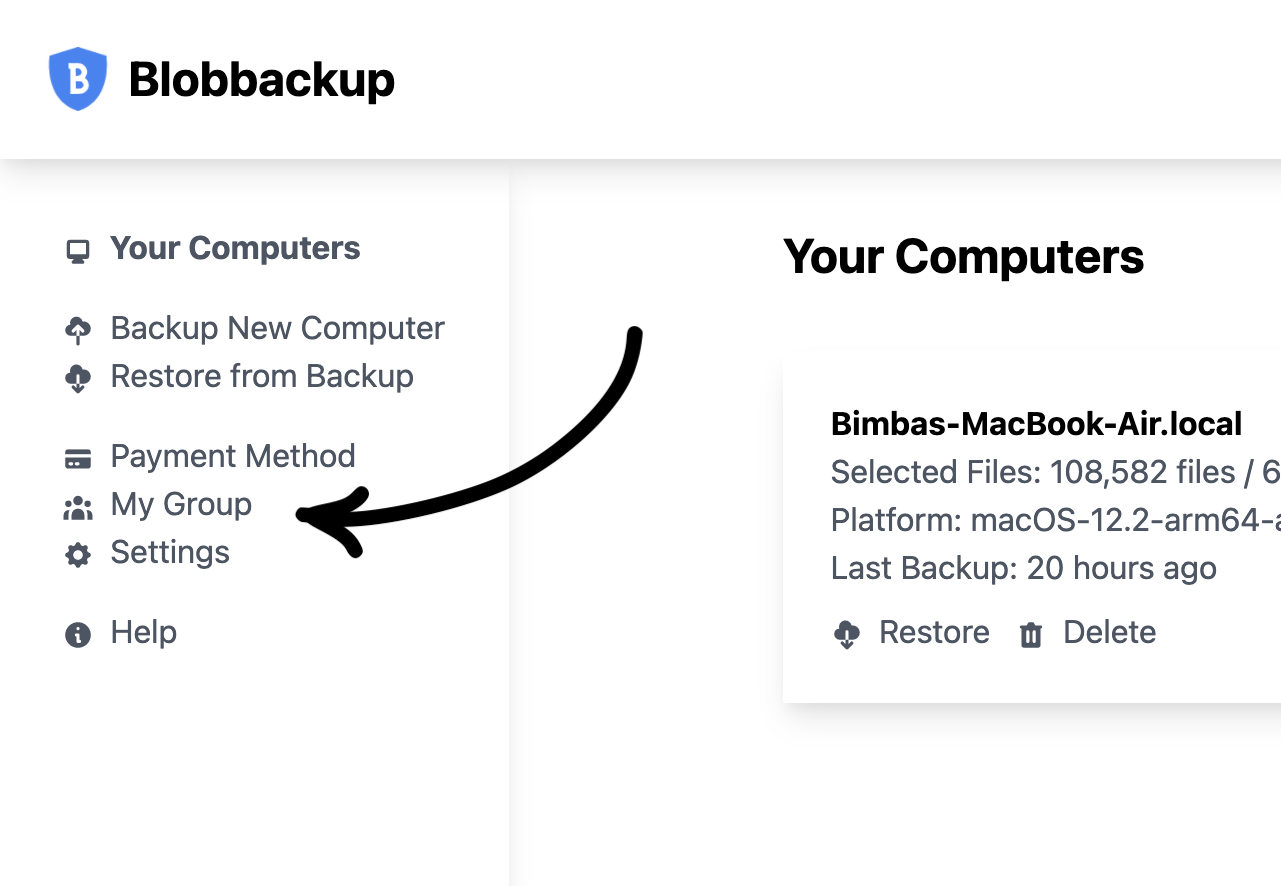The width and height of the screenshot is (1281, 886).
Task: Click the trash icon on the computer card
Action: coord(1031,634)
